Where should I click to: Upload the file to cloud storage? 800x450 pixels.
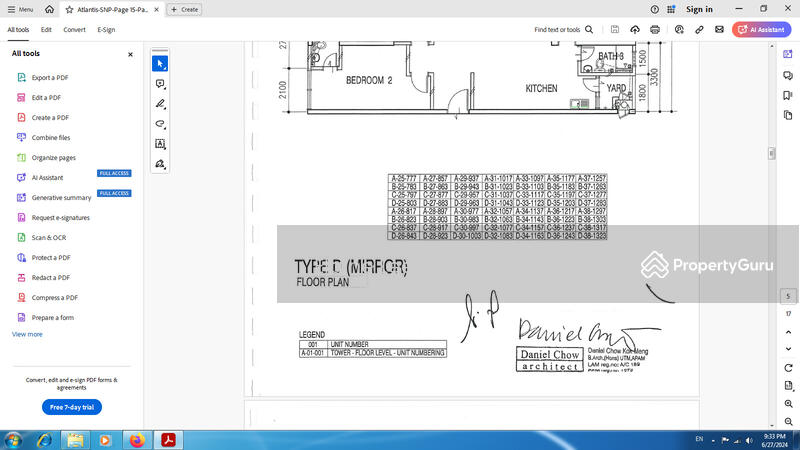[x=635, y=30]
